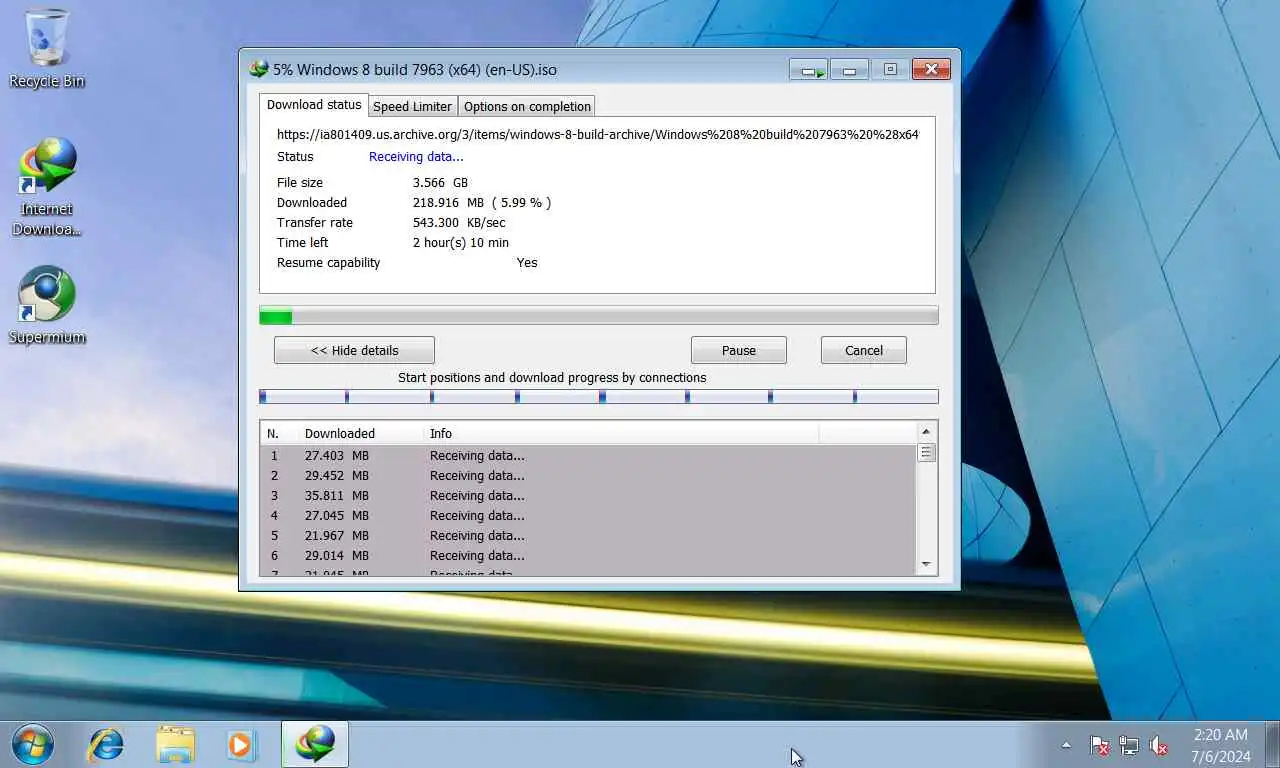Click the file size value 3.566 GB
Image resolution: width=1280 pixels, height=768 pixels.
pos(440,183)
